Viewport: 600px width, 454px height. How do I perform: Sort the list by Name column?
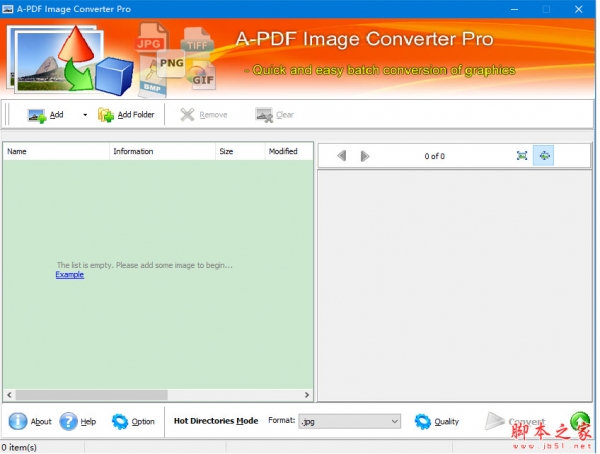(x=56, y=152)
